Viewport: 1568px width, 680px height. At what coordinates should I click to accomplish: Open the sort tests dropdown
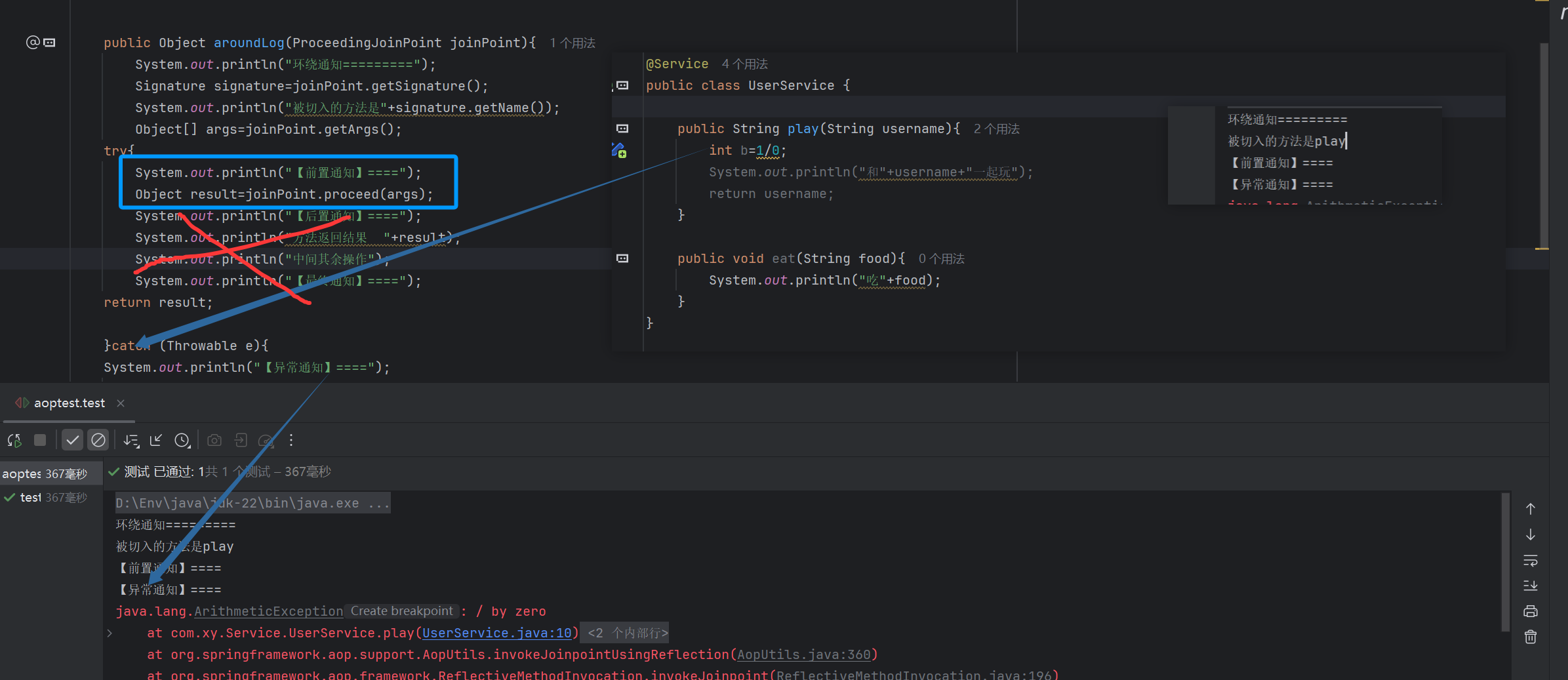tap(131, 441)
